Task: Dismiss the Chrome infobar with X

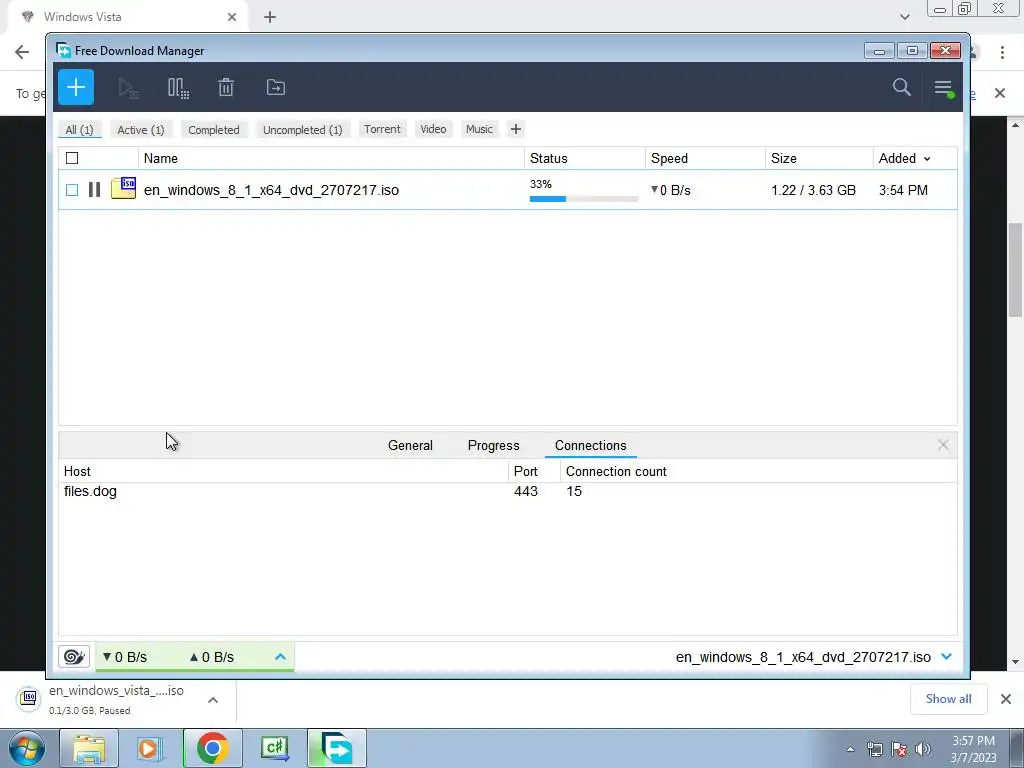Action: (x=1000, y=93)
